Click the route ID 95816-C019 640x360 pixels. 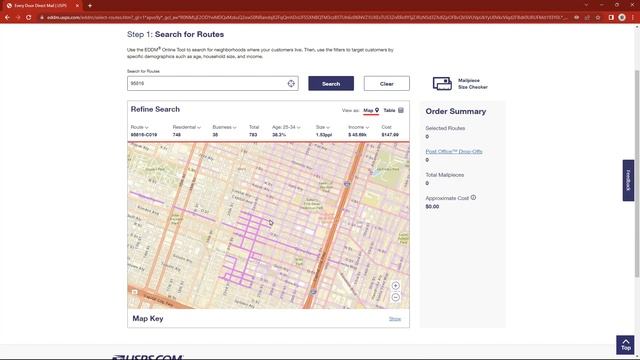tap(144, 135)
